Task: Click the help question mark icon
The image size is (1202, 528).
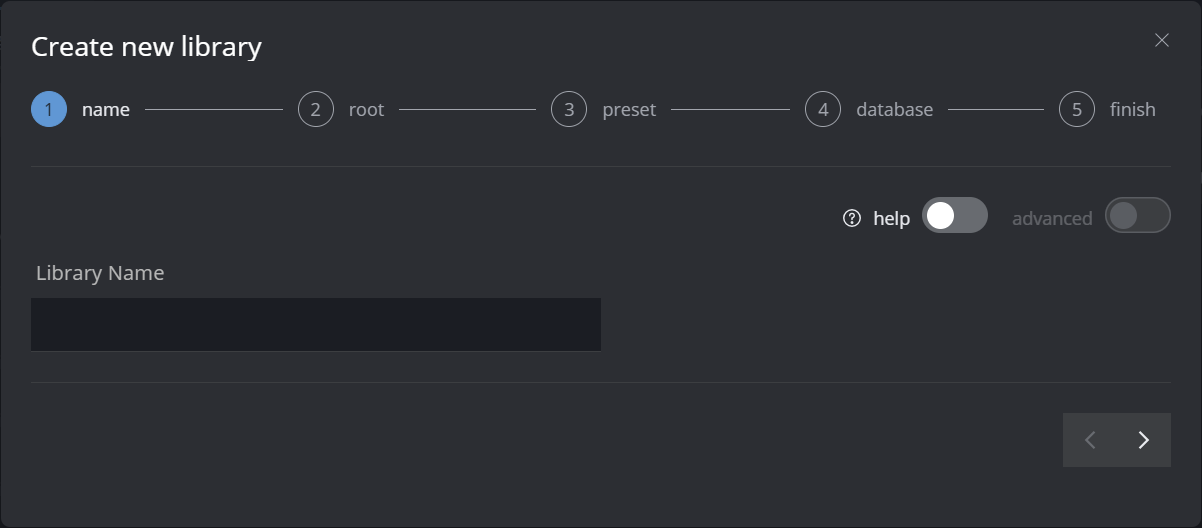Action: tap(852, 218)
